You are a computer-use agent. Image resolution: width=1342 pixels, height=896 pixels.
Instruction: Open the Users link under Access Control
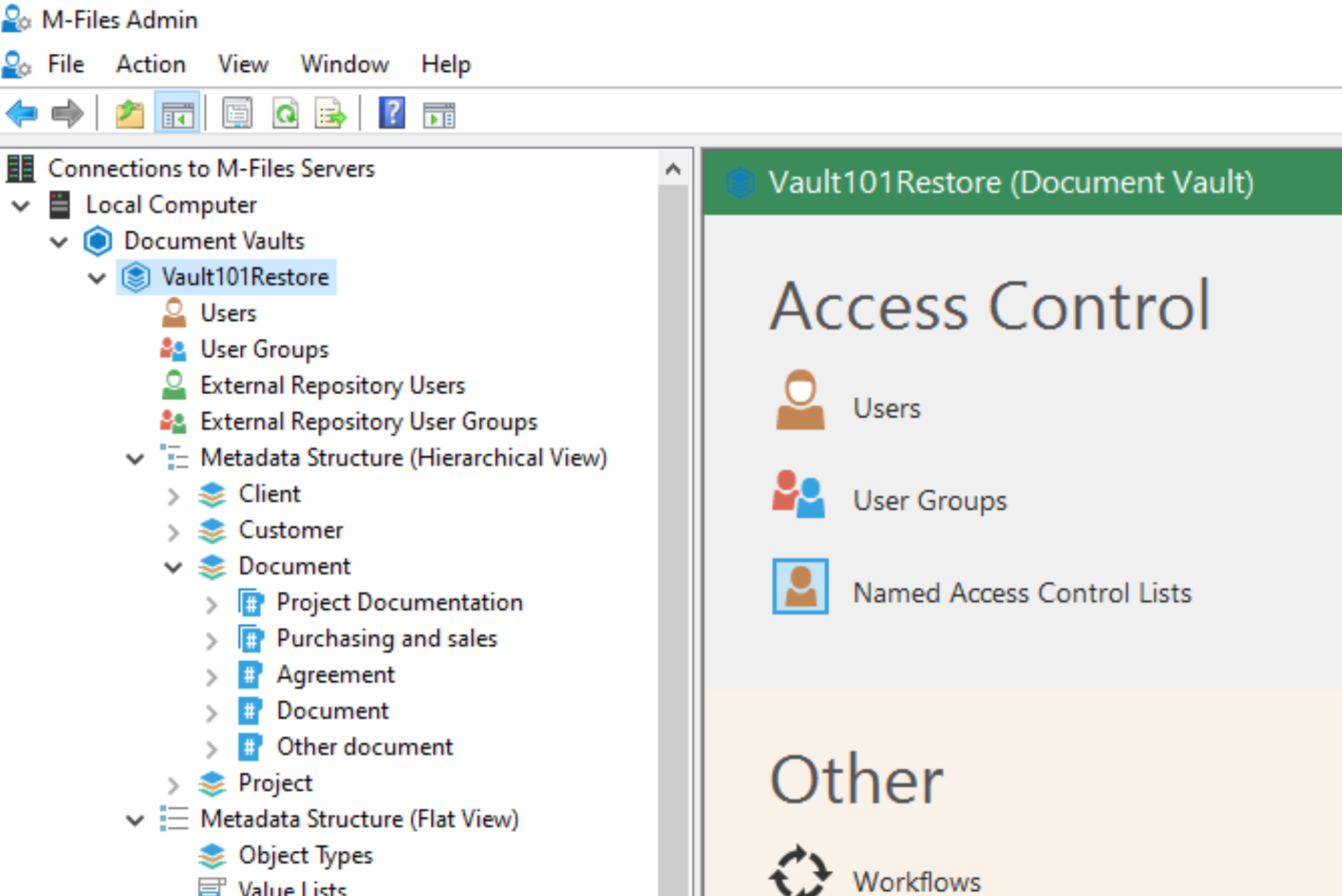(x=887, y=409)
